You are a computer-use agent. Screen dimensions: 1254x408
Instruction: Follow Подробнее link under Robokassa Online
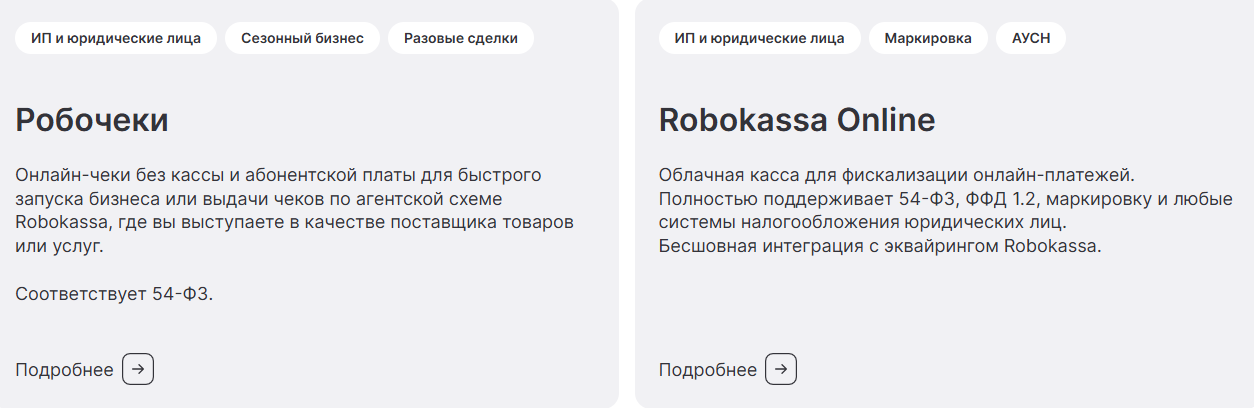708,370
